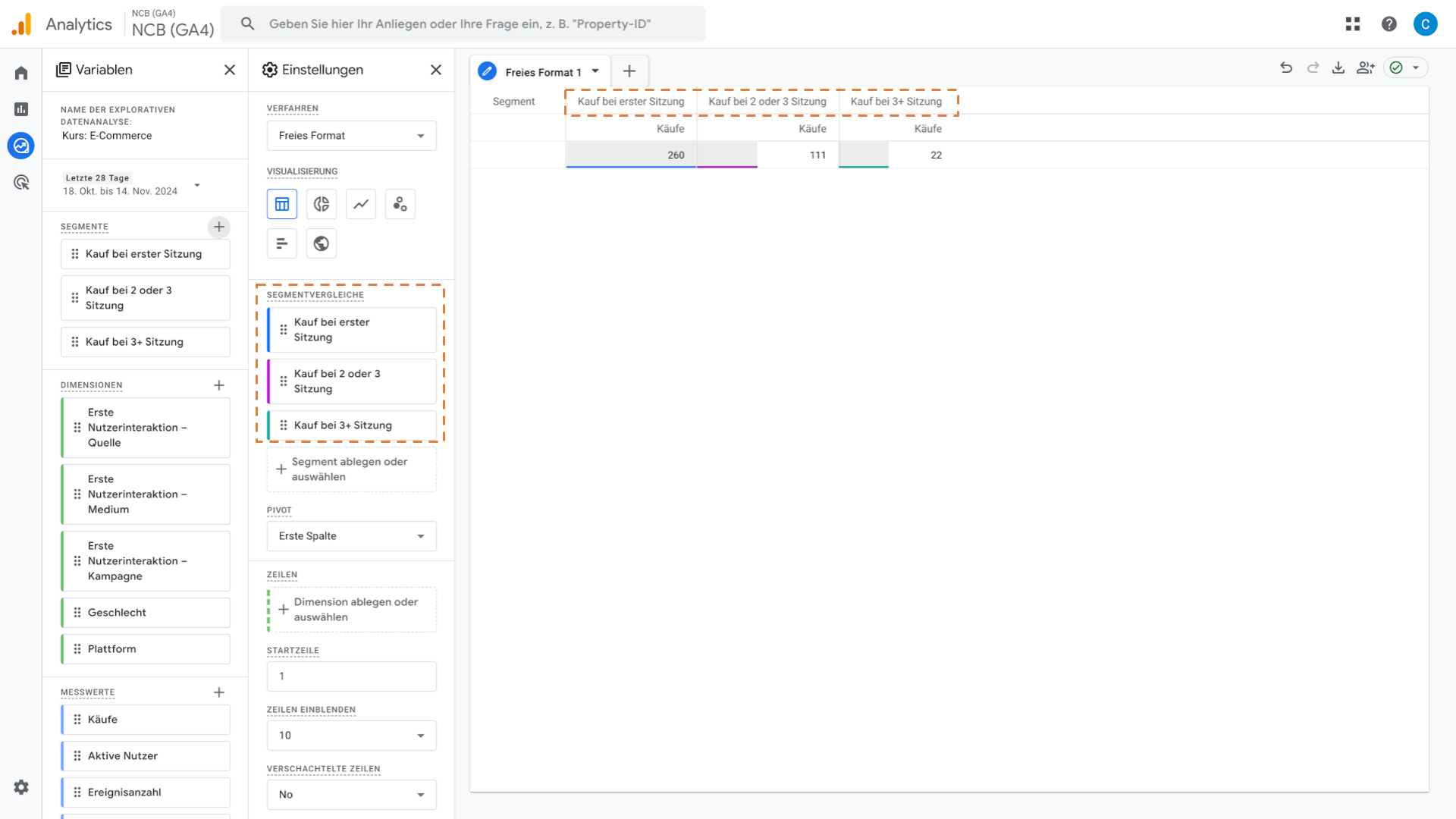Open the Explore section in sidebar
This screenshot has width=1456, height=819.
pyautogui.click(x=21, y=146)
